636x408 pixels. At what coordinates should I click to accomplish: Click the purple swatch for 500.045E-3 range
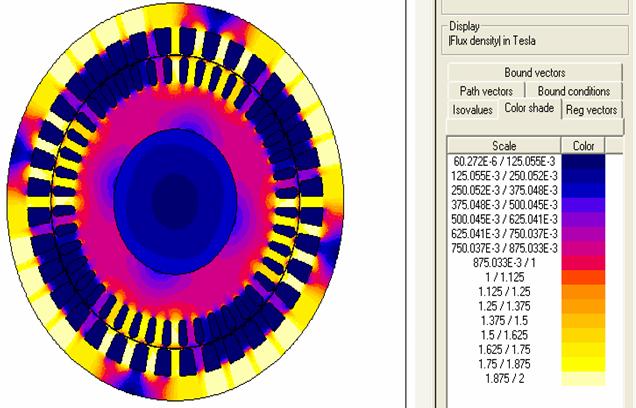pos(583,219)
